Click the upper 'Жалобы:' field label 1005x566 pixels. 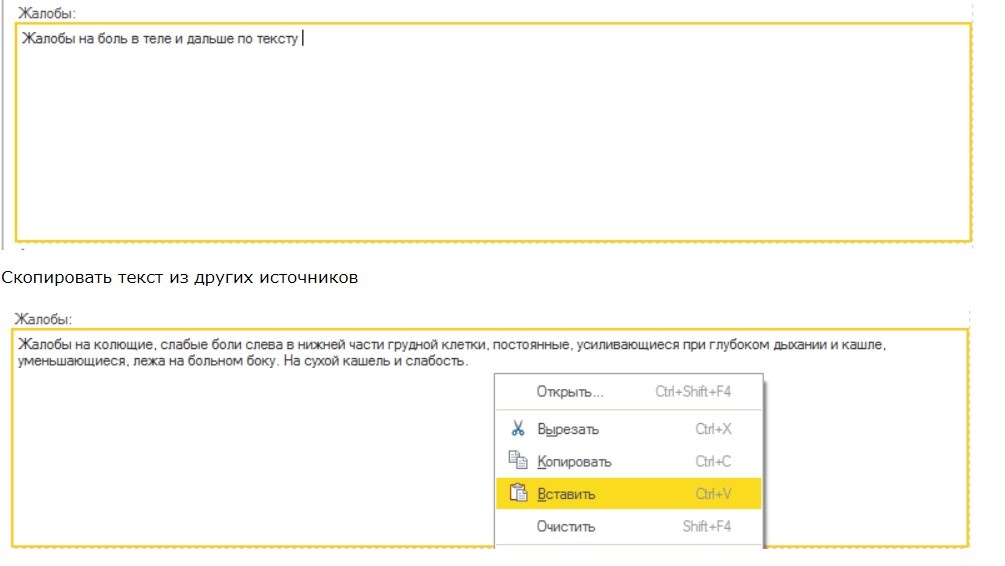pos(47,13)
